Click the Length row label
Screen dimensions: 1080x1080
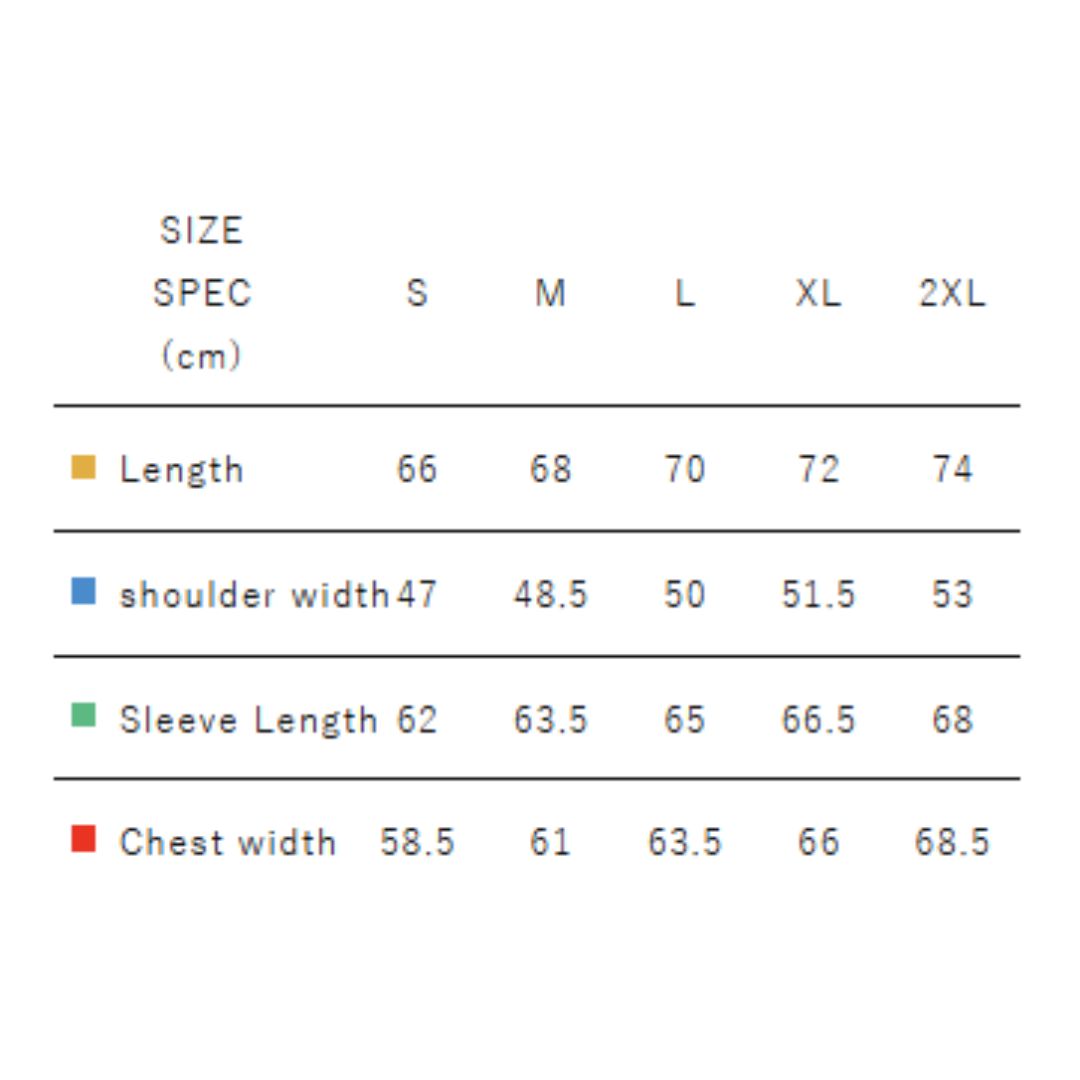[181, 469]
